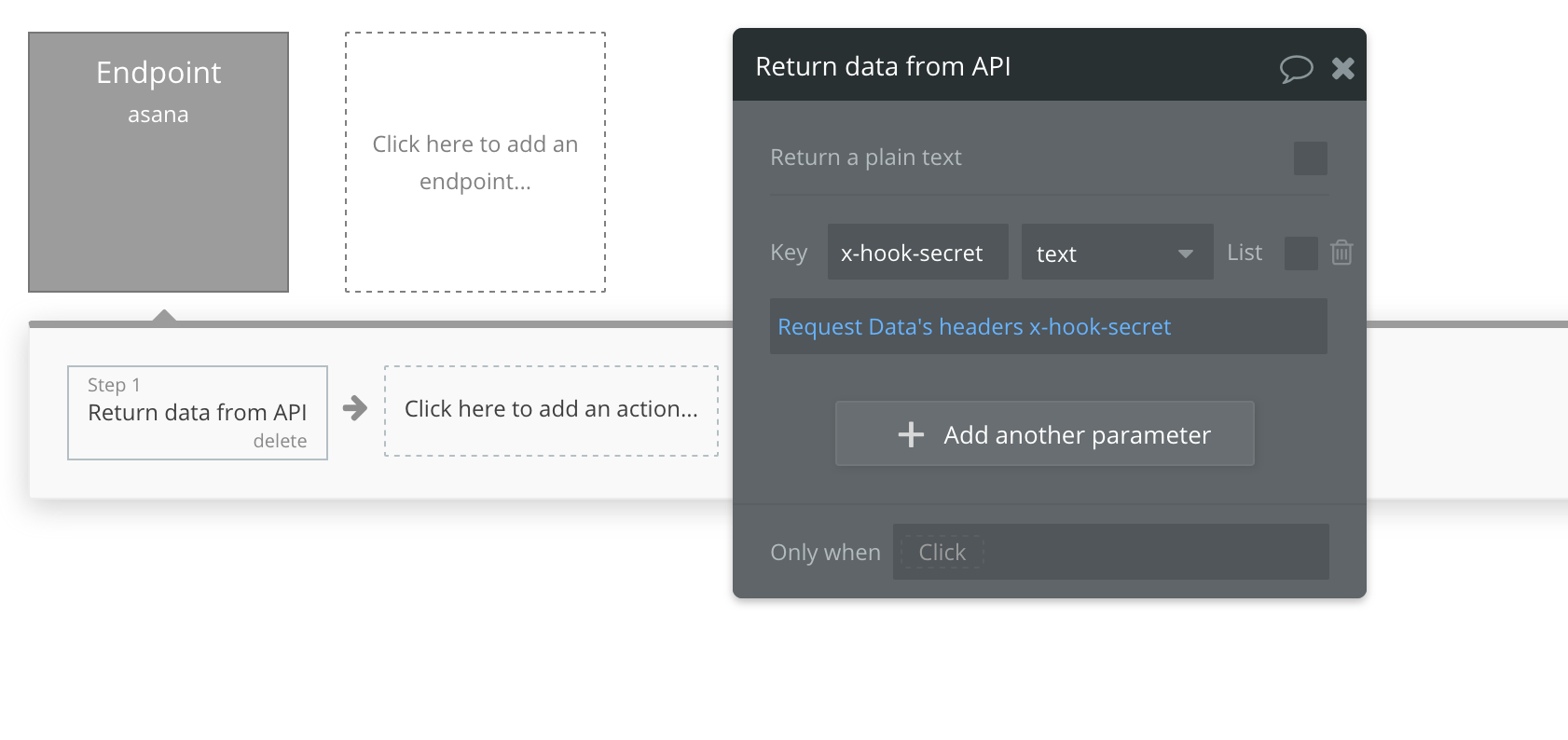Click the Click placeholder in Only when

point(942,553)
